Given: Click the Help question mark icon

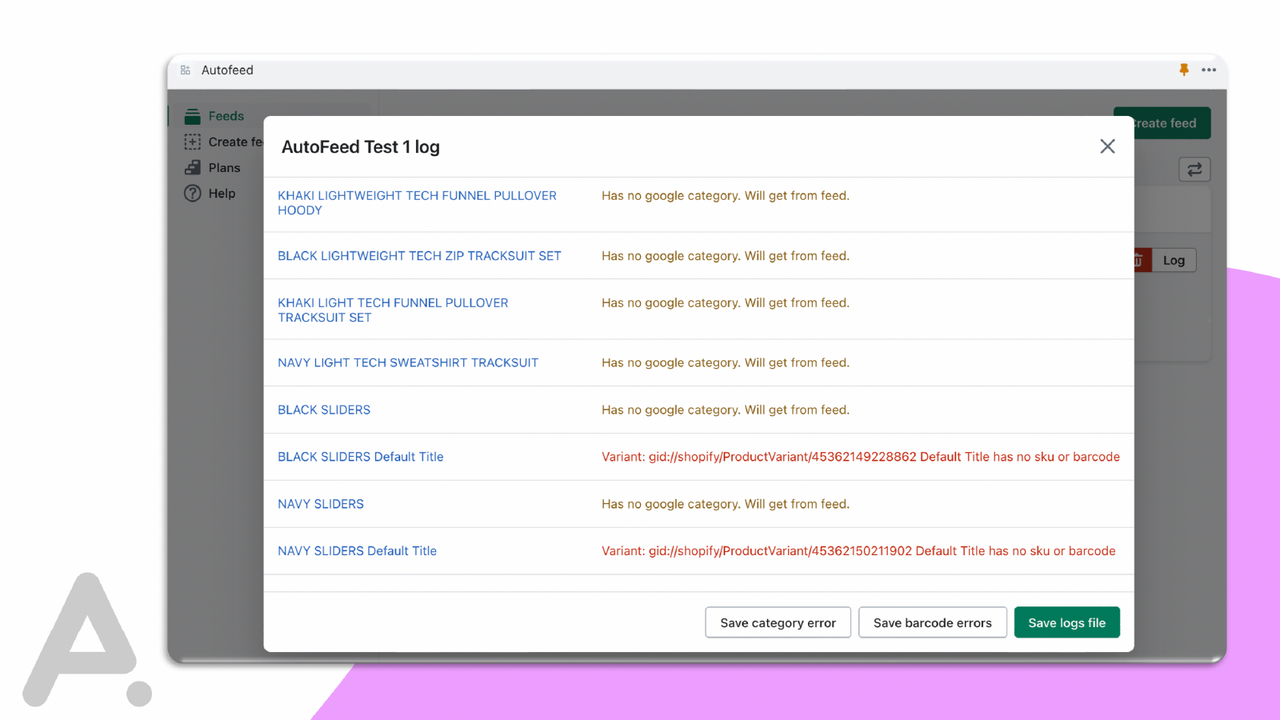Looking at the screenshot, I should click(191, 193).
